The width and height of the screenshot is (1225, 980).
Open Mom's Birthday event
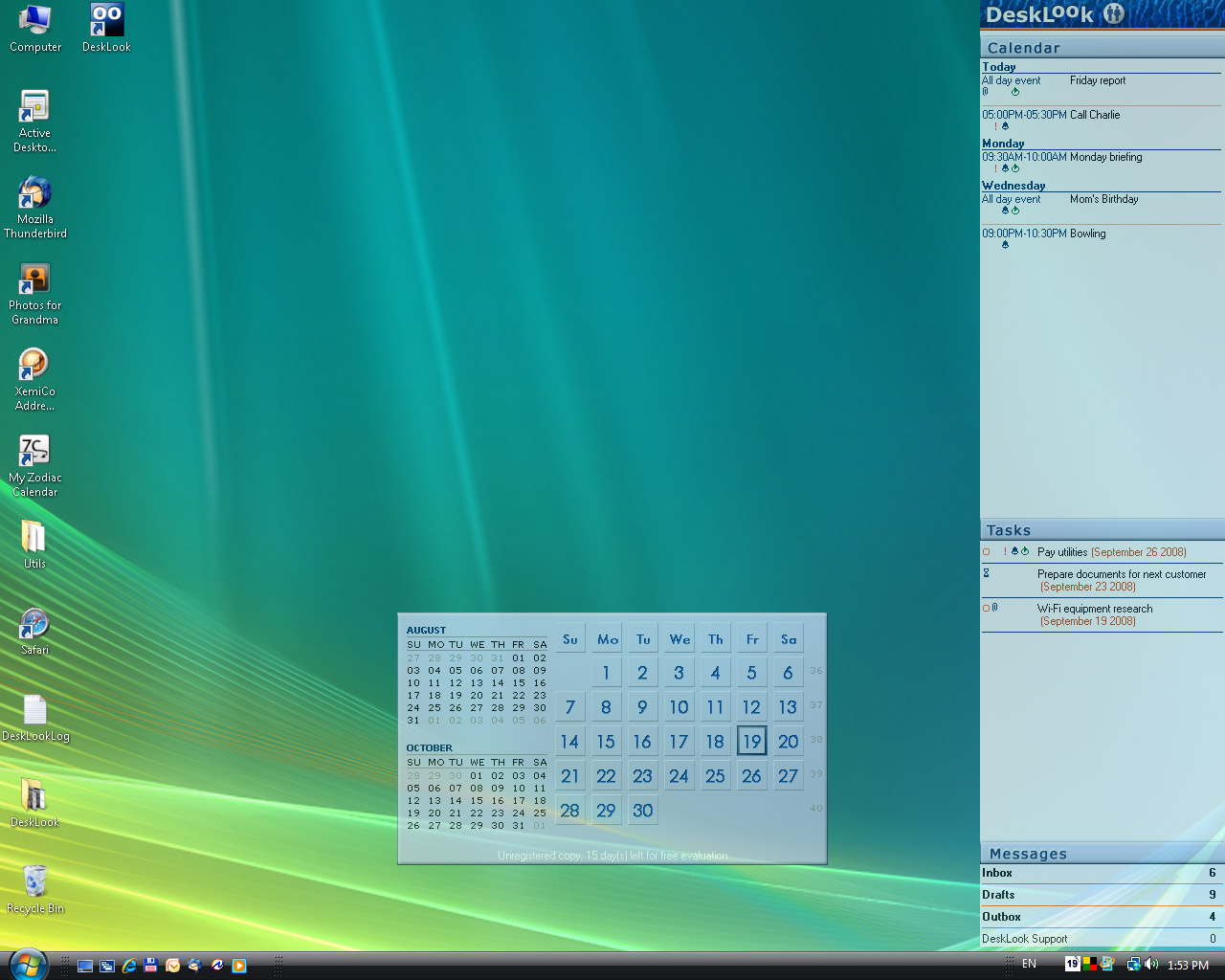coord(1104,199)
